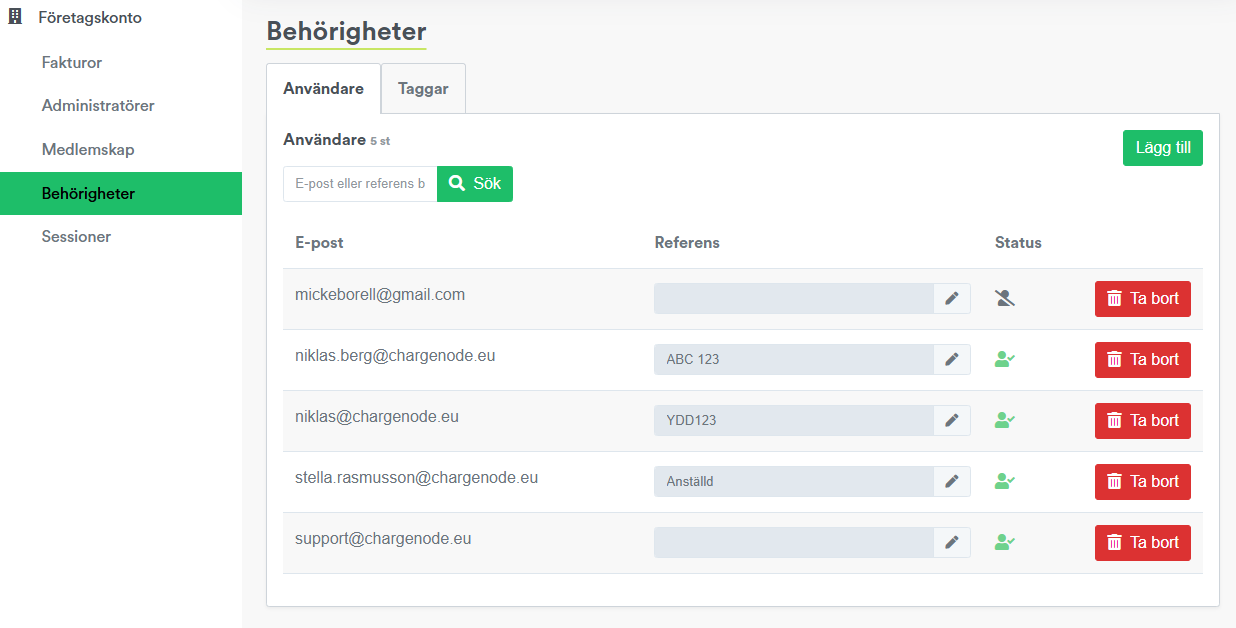Click the Företagskonto building icon
The image size is (1236, 628).
point(15,17)
